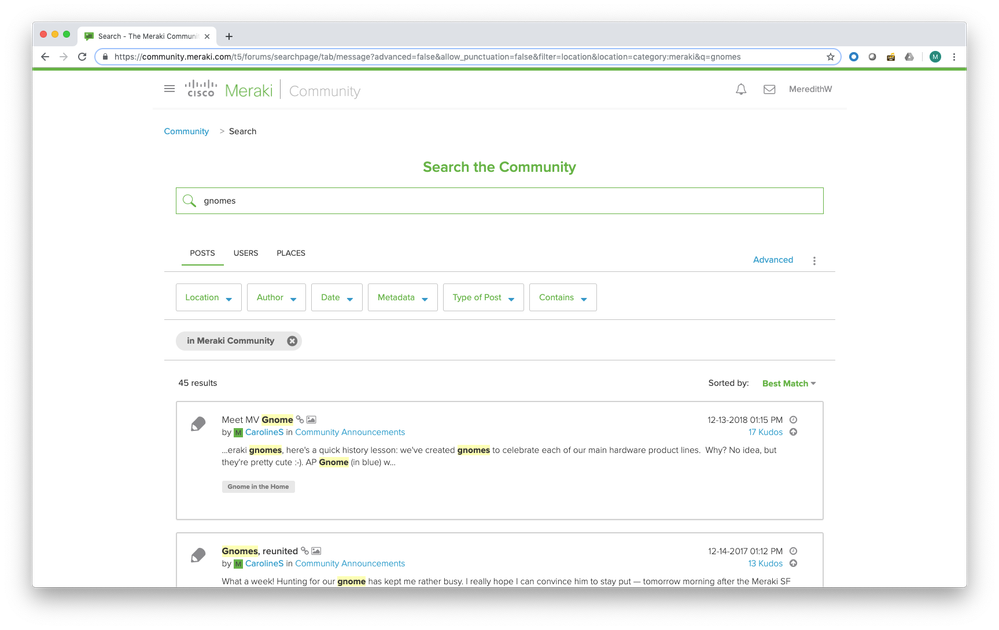Expand the Location filter dropdown
Viewport: 999px width, 630px height.
[209, 298]
